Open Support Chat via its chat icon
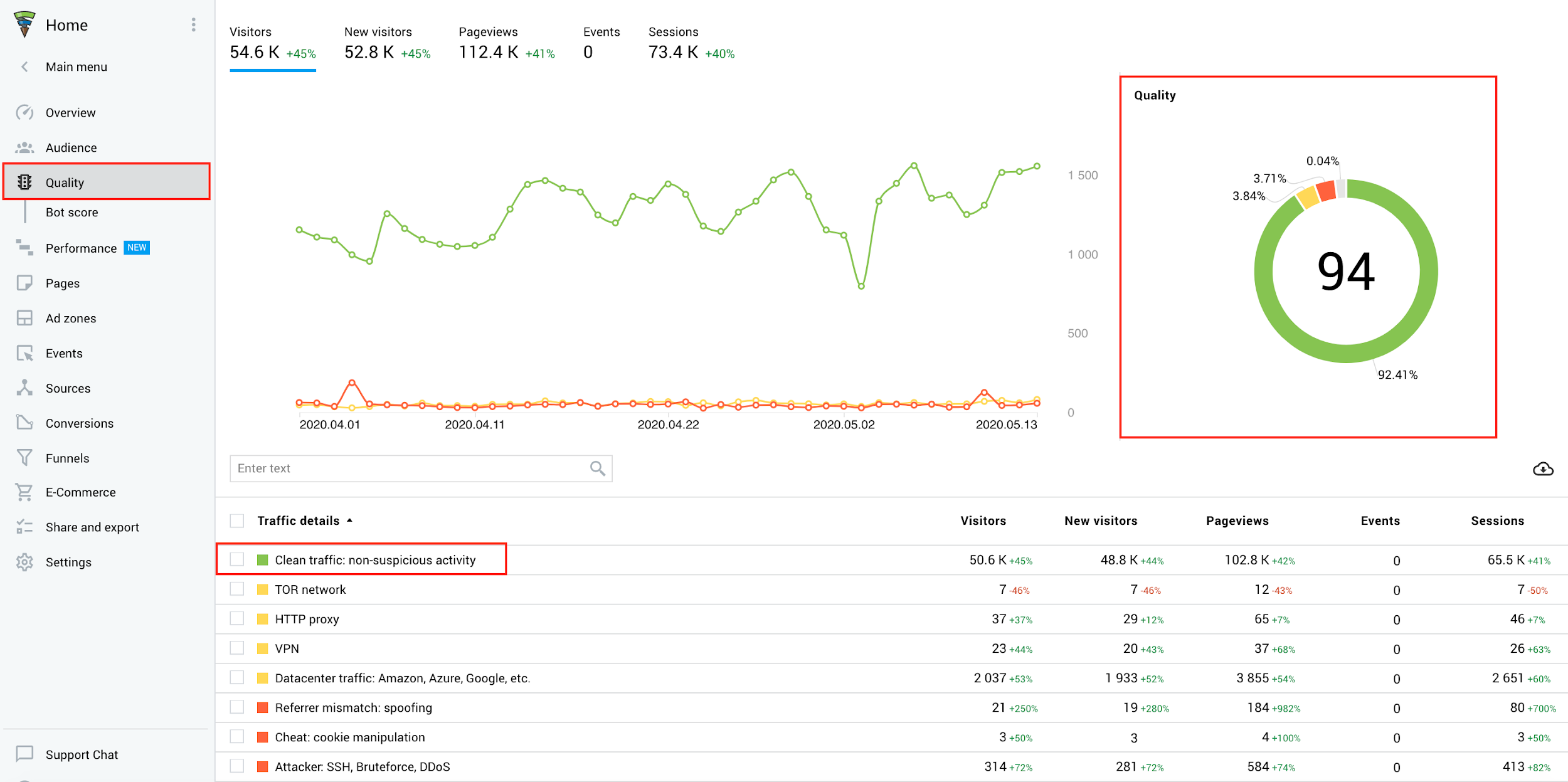Viewport: 1568px width, 782px height. [x=24, y=754]
